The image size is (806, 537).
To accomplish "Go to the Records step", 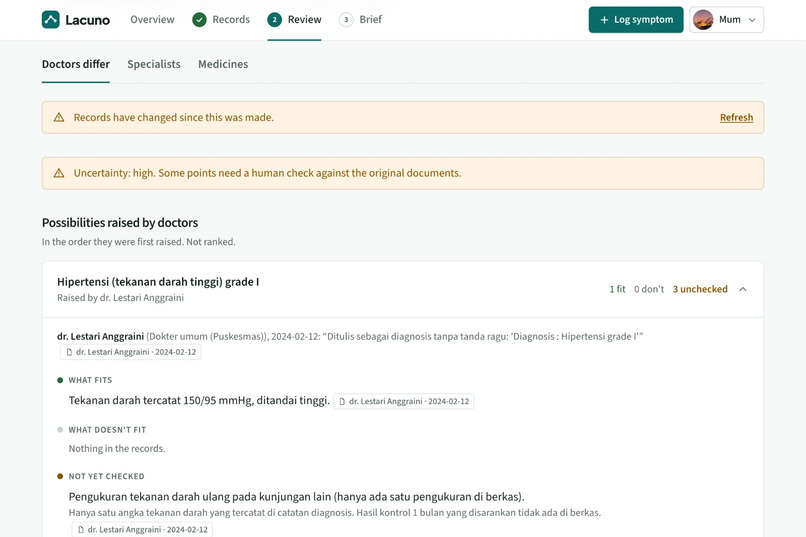I will (221, 20).
